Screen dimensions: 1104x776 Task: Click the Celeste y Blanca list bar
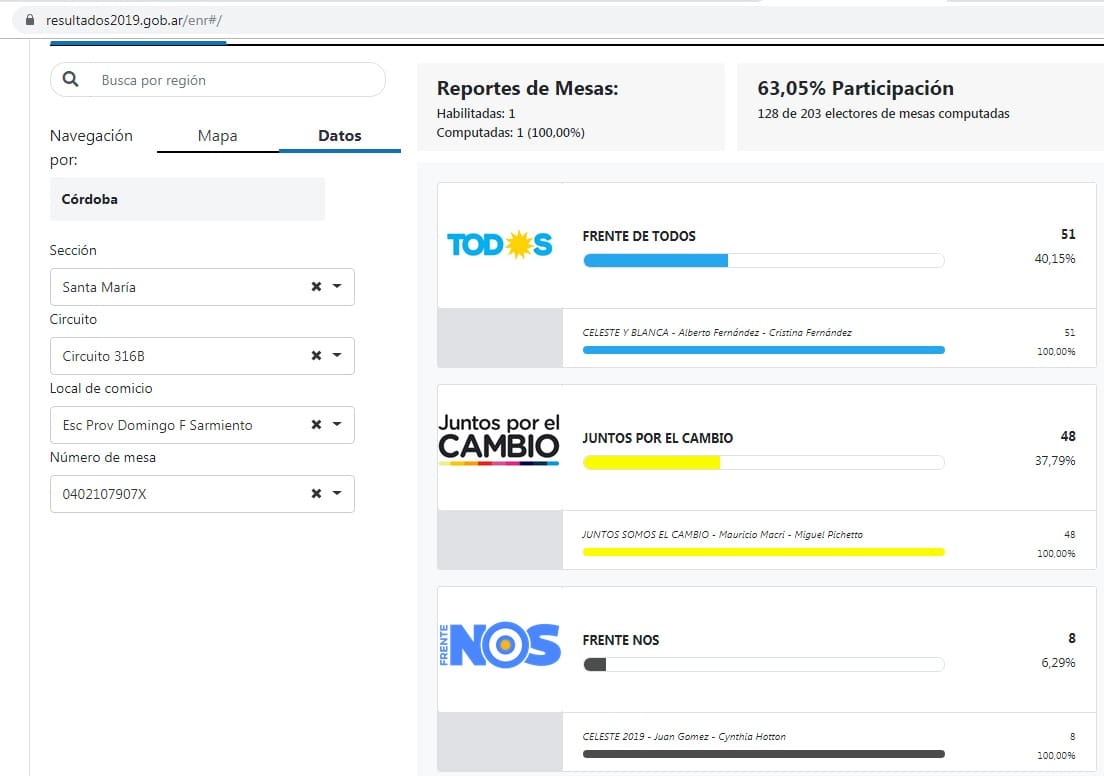pyautogui.click(x=764, y=350)
